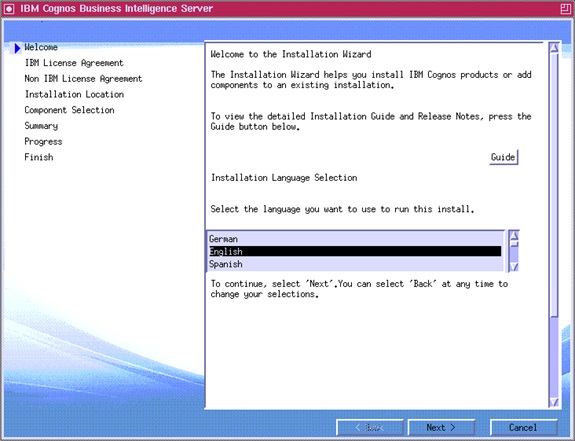The image size is (575, 441).
Task: Select the Summary step
Action: (41, 126)
